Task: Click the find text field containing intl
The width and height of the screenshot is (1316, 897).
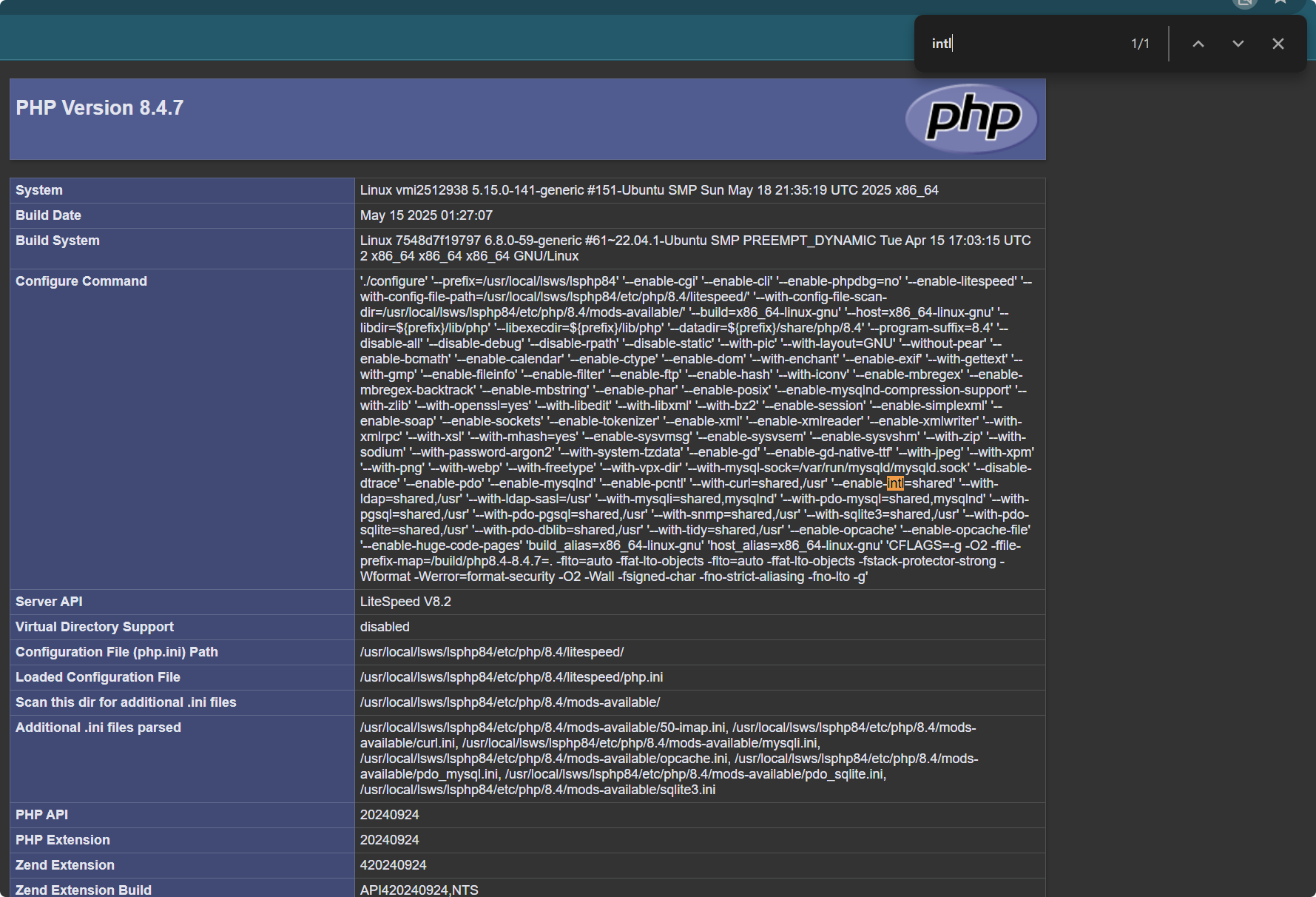Action: pos(1025,44)
